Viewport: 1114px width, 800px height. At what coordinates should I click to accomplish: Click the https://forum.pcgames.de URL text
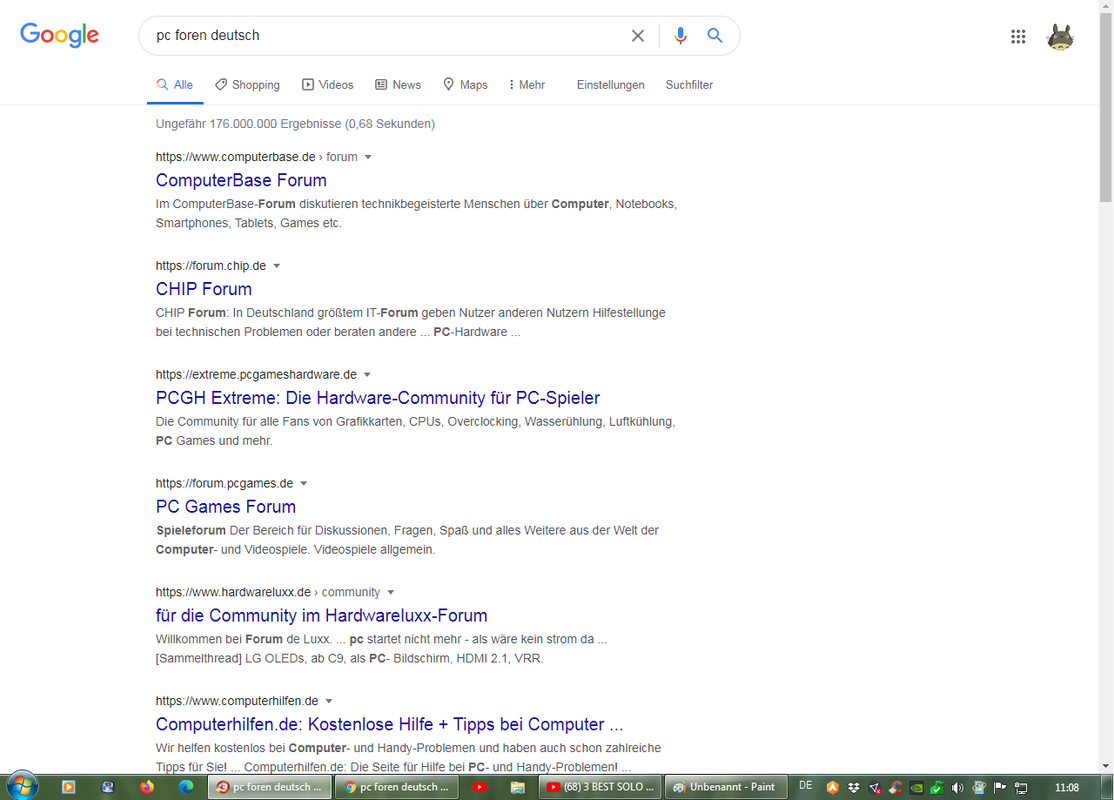pyautogui.click(x=224, y=483)
